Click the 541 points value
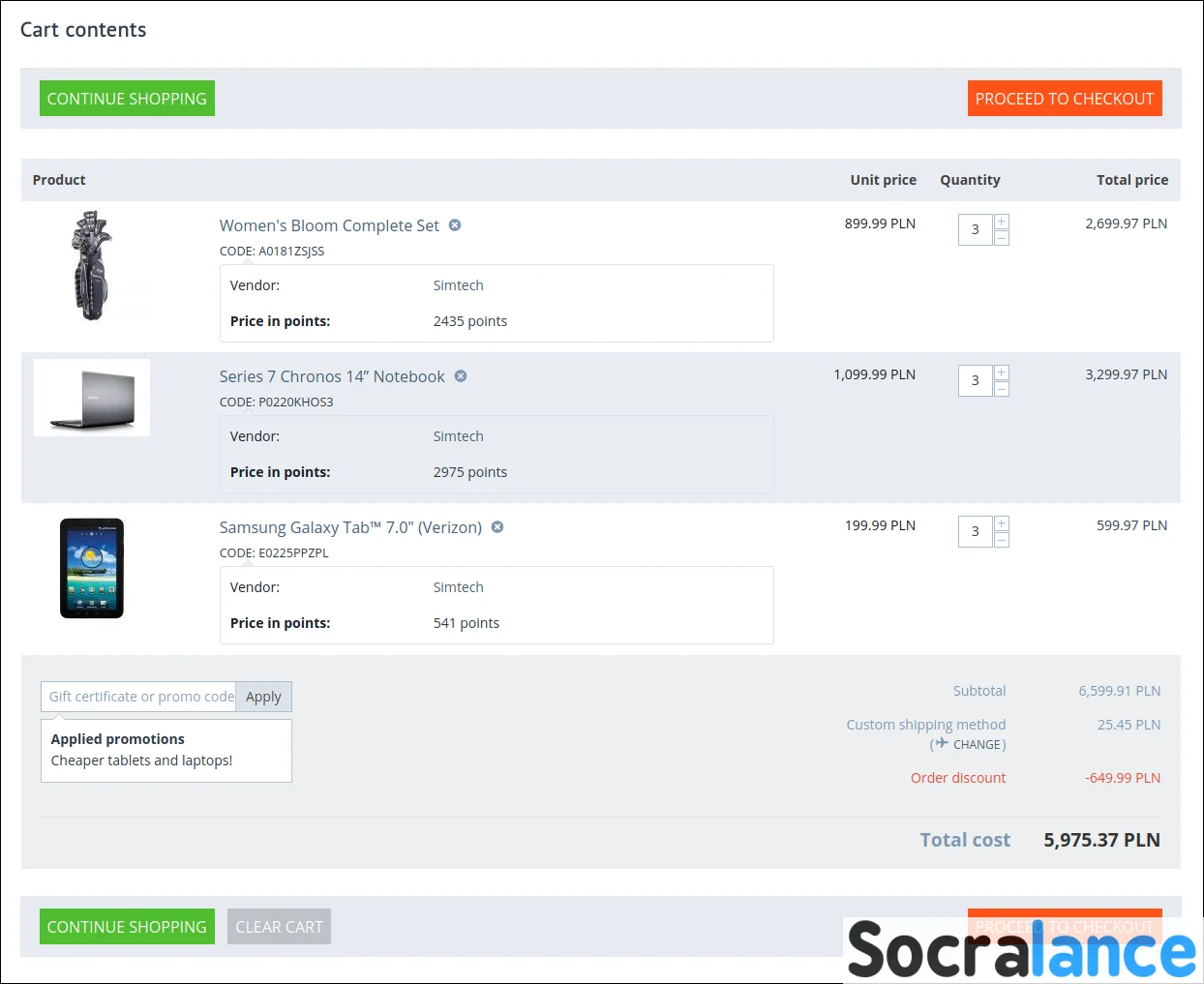The width and height of the screenshot is (1204, 984). pyautogui.click(x=467, y=623)
